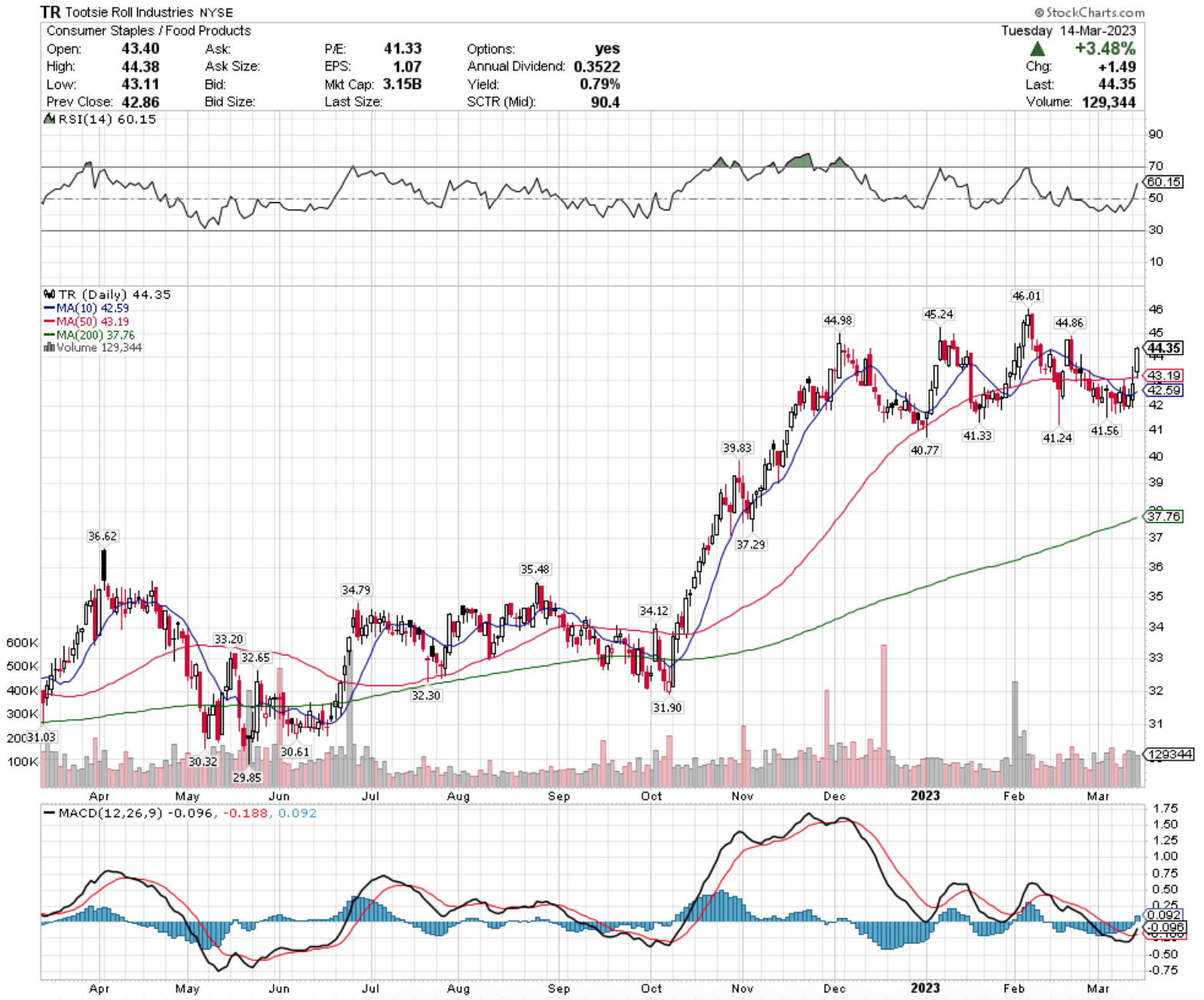Click the 44.35 last price tag on right axis
Image resolution: width=1204 pixels, height=1000 pixels.
(1163, 348)
